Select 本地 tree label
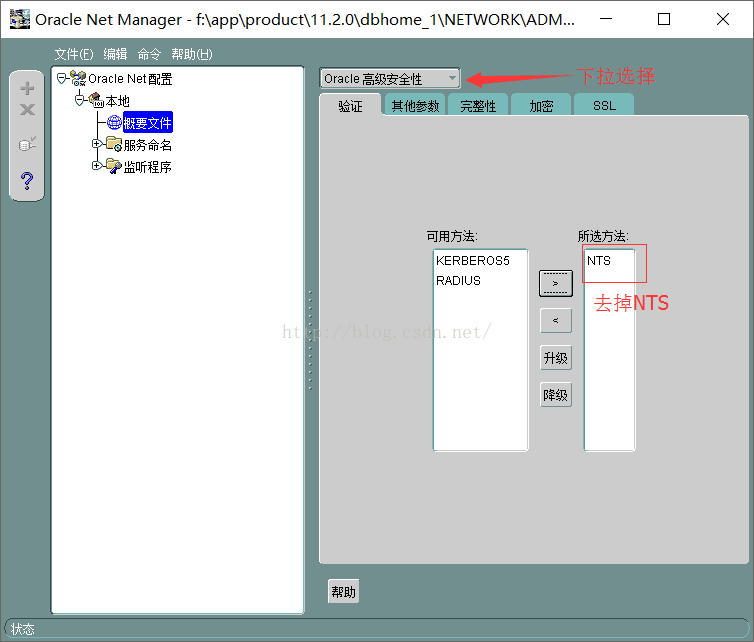The image size is (754, 642). tap(118, 101)
